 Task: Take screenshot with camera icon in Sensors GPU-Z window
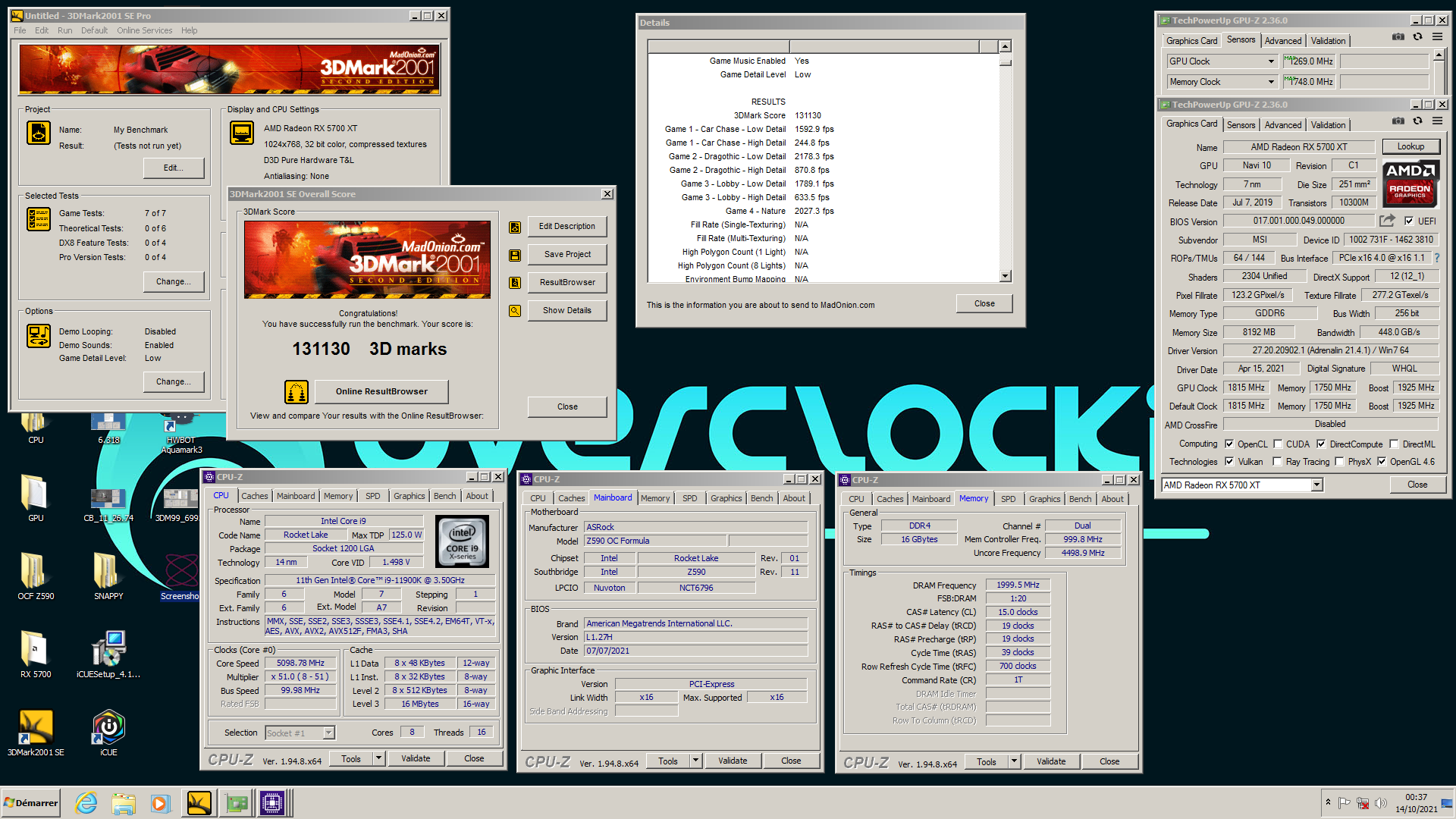pyautogui.click(x=1398, y=36)
